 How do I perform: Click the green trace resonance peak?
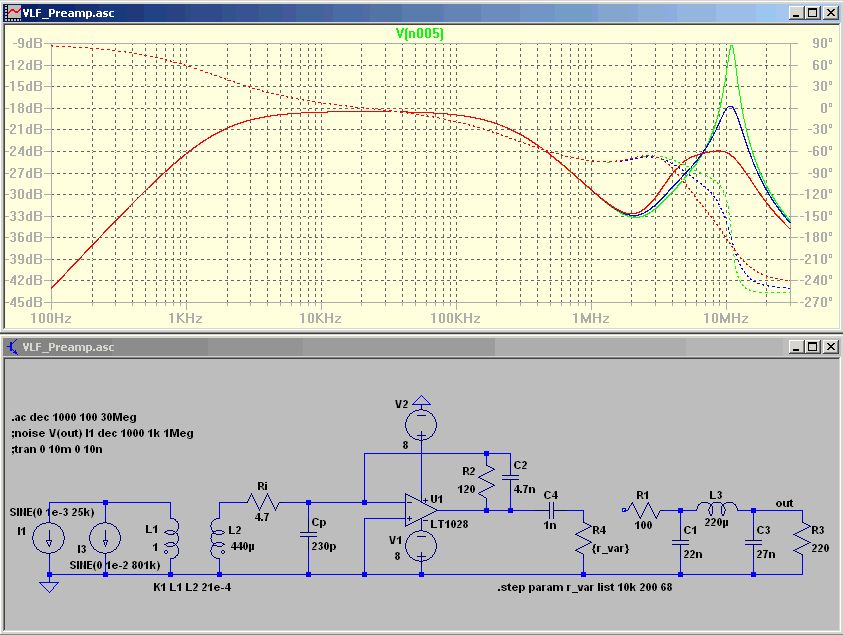[732, 47]
